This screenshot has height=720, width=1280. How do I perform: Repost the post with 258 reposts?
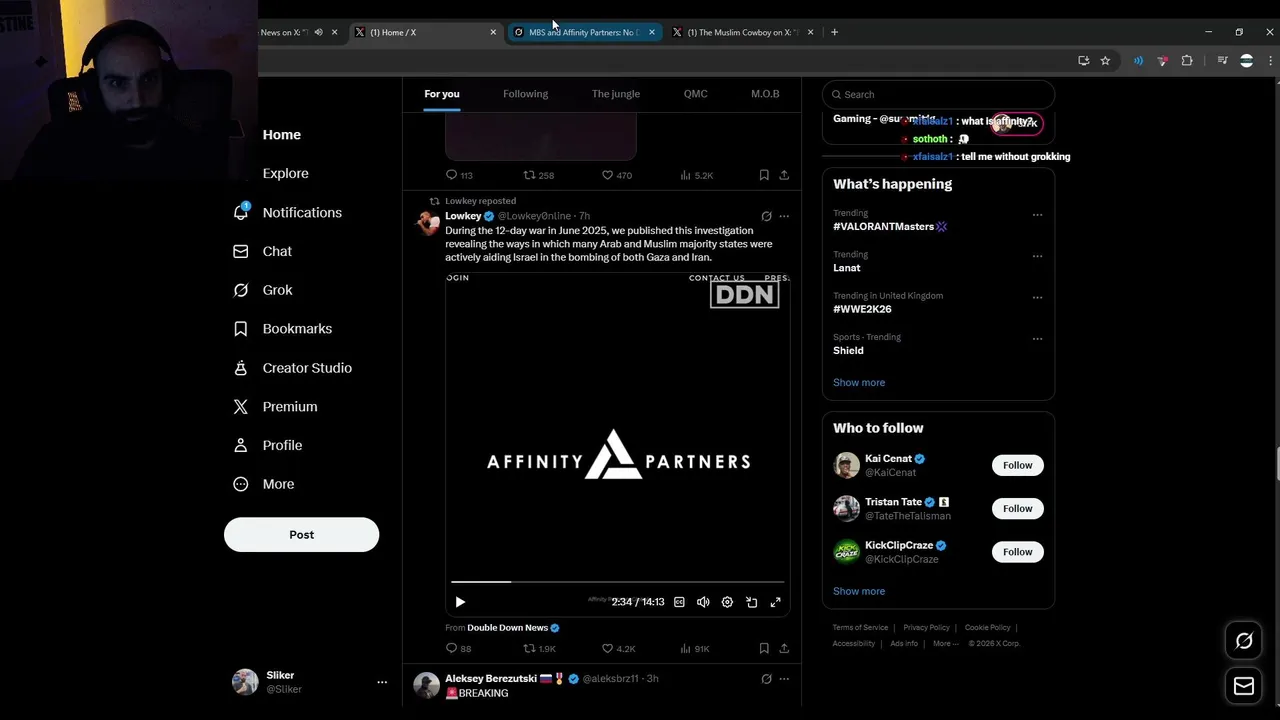539,175
